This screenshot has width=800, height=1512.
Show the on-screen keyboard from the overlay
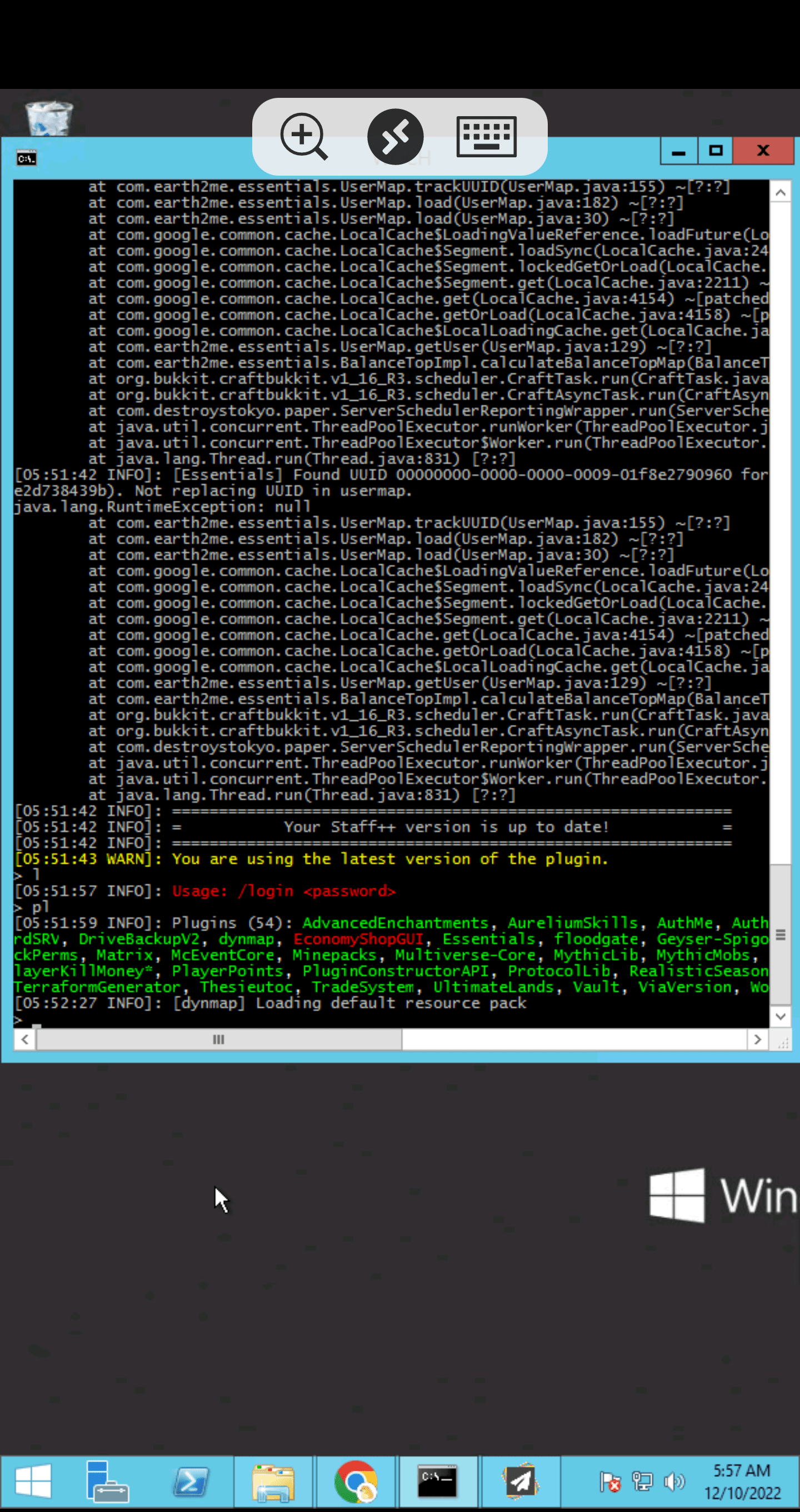[x=486, y=137]
